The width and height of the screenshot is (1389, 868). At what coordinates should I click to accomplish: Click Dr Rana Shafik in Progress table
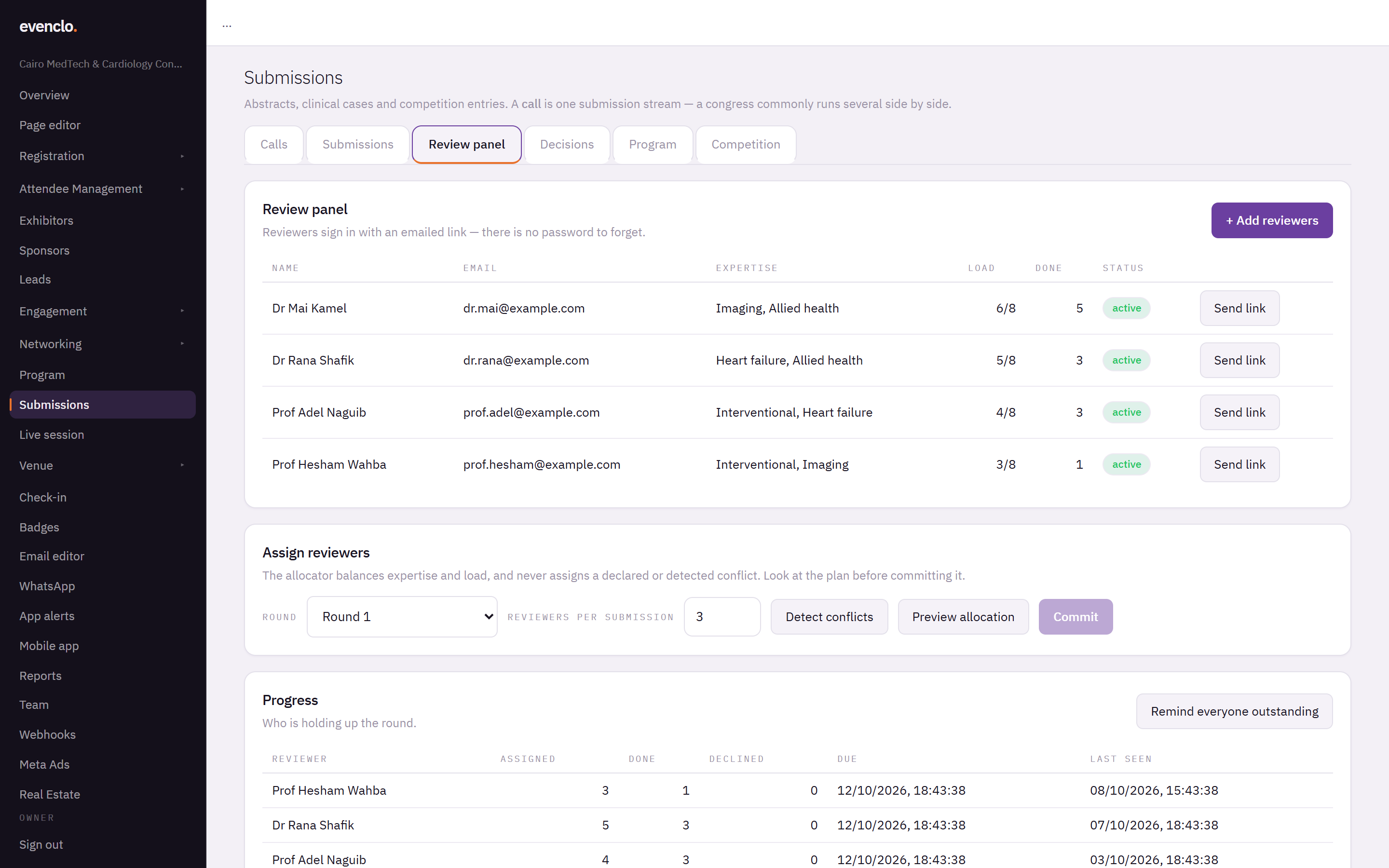[x=313, y=825]
